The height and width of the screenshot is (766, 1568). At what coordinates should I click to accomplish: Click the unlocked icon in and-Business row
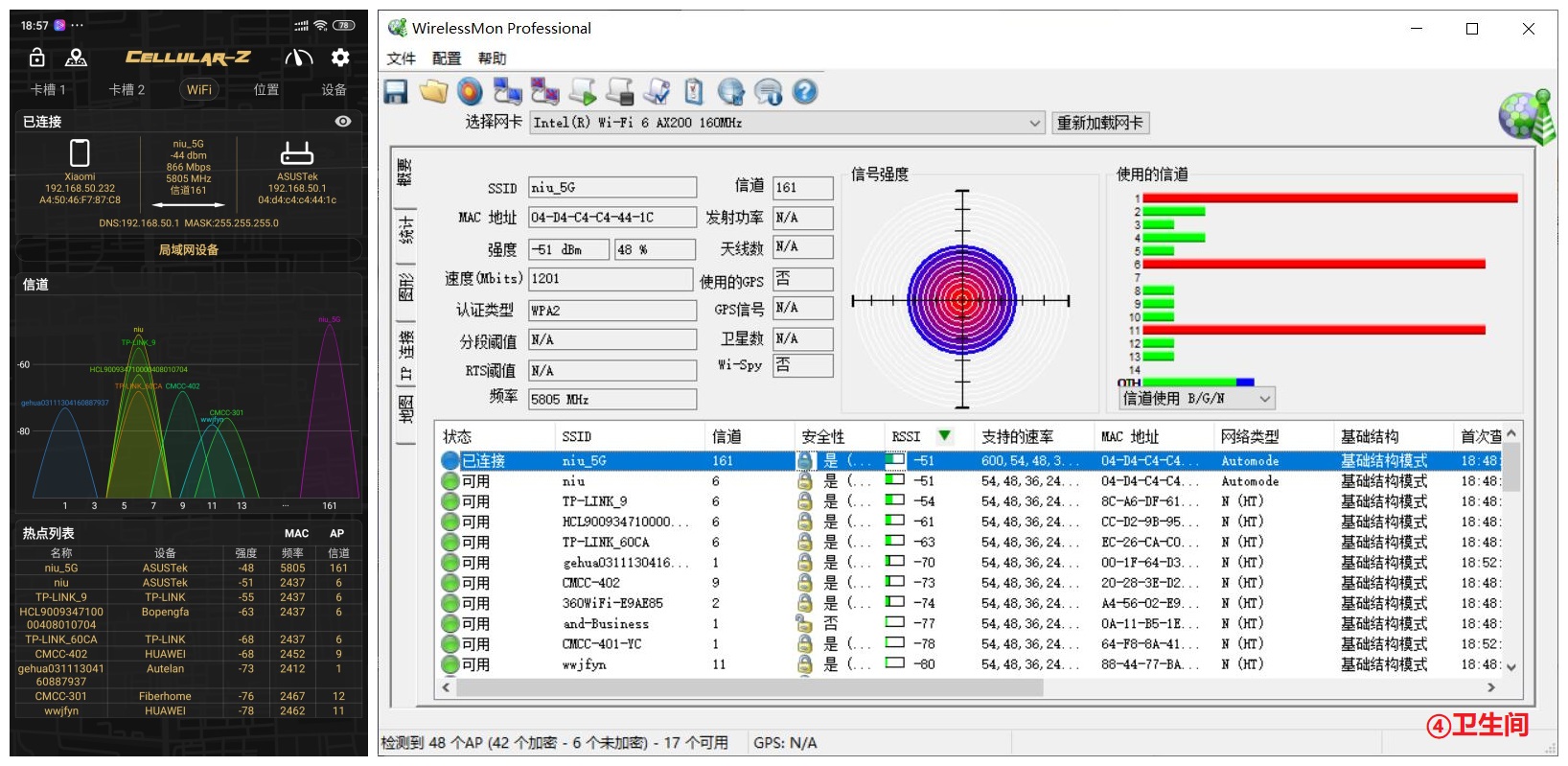click(805, 623)
